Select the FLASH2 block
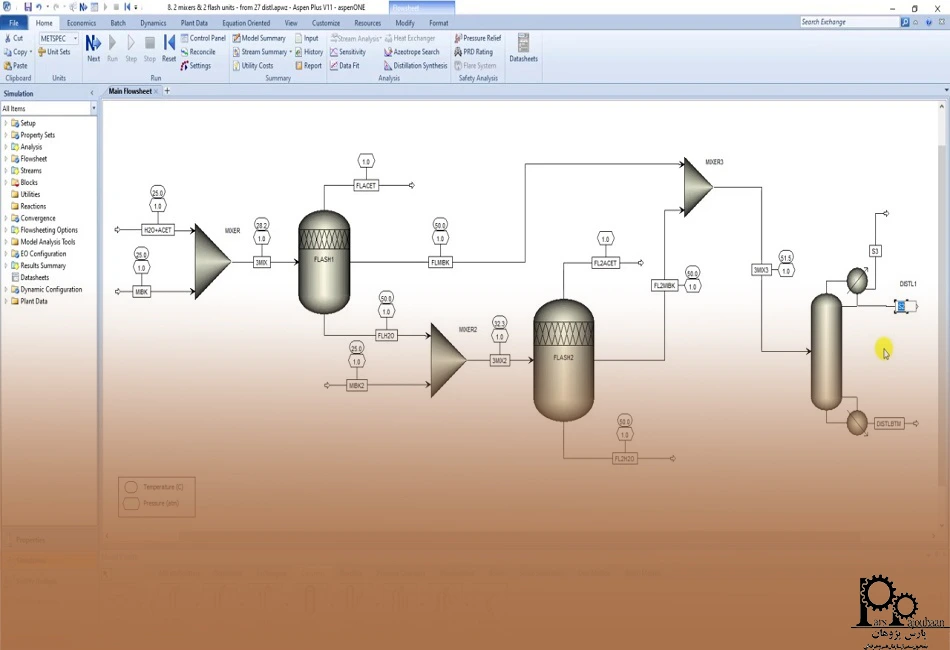950x650 pixels. (x=563, y=360)
